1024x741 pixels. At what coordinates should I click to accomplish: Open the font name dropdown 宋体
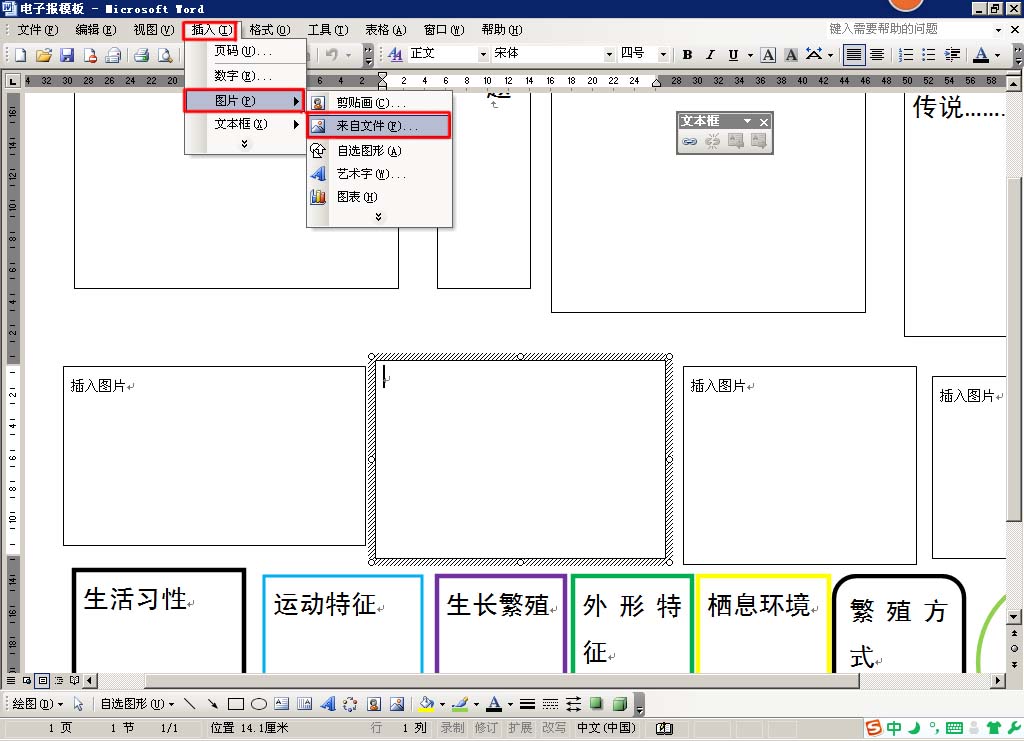click(609, 54)
